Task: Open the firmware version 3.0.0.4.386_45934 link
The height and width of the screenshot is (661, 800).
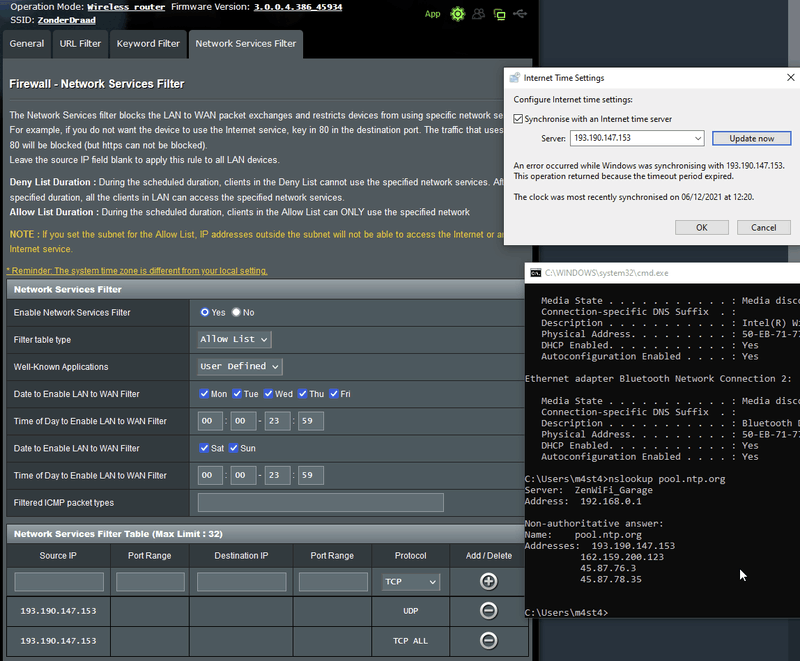Action: pos(298,7)
